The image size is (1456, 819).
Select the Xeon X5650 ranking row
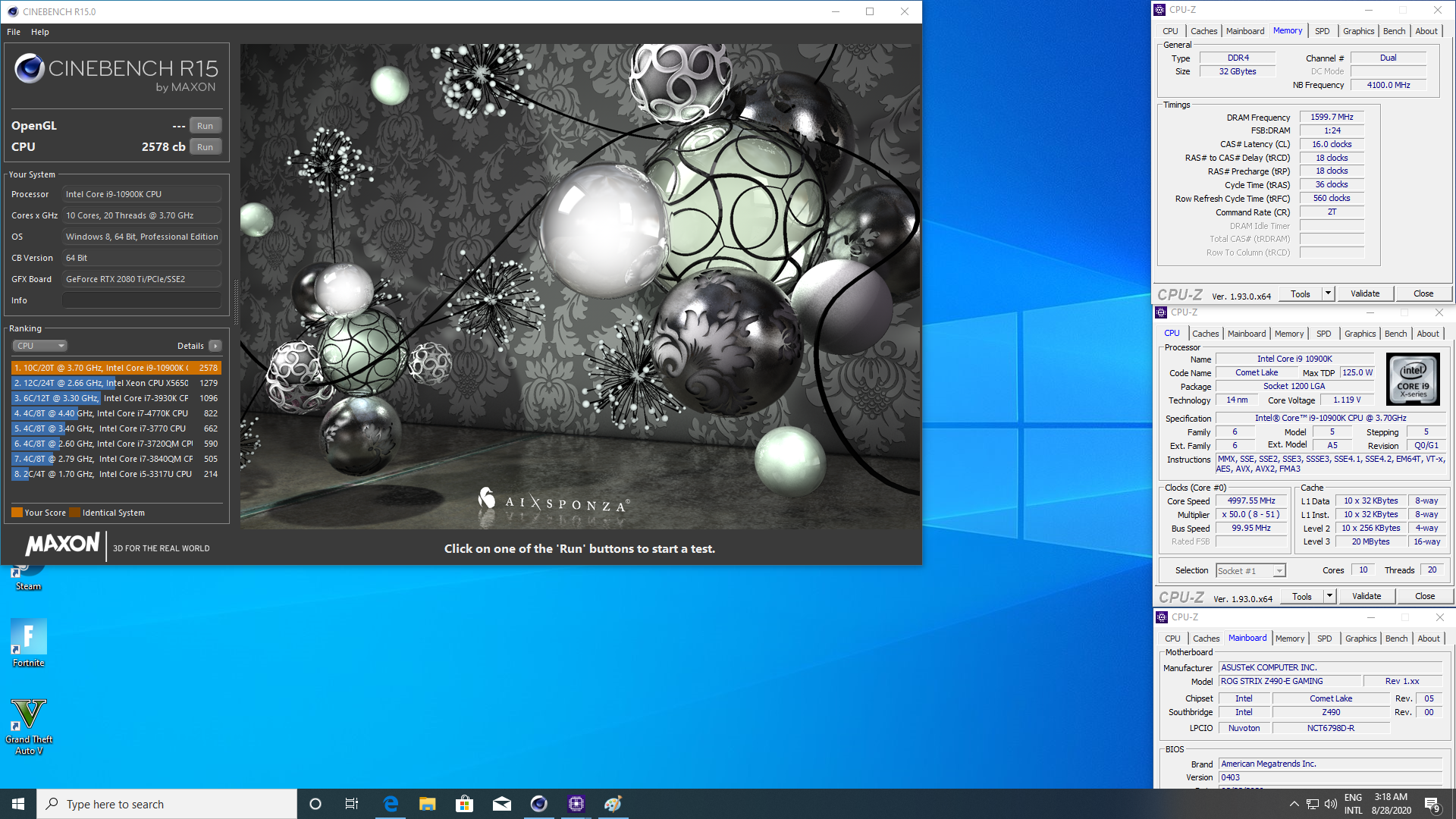(x=116, y=383)
